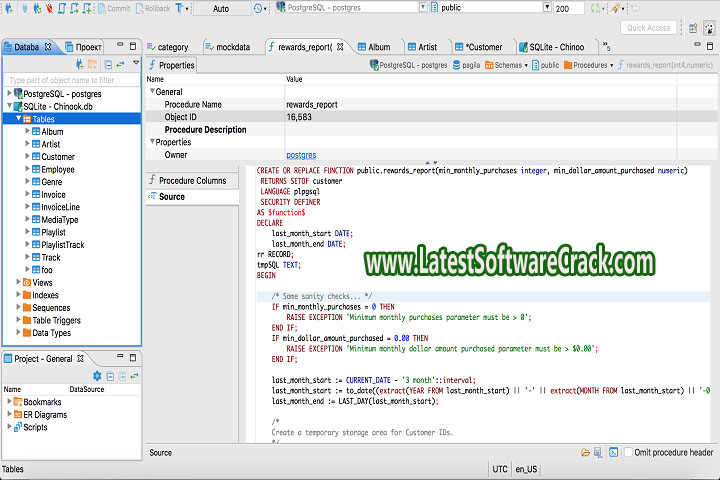Click the Commit toolbar button

[112, 8]
